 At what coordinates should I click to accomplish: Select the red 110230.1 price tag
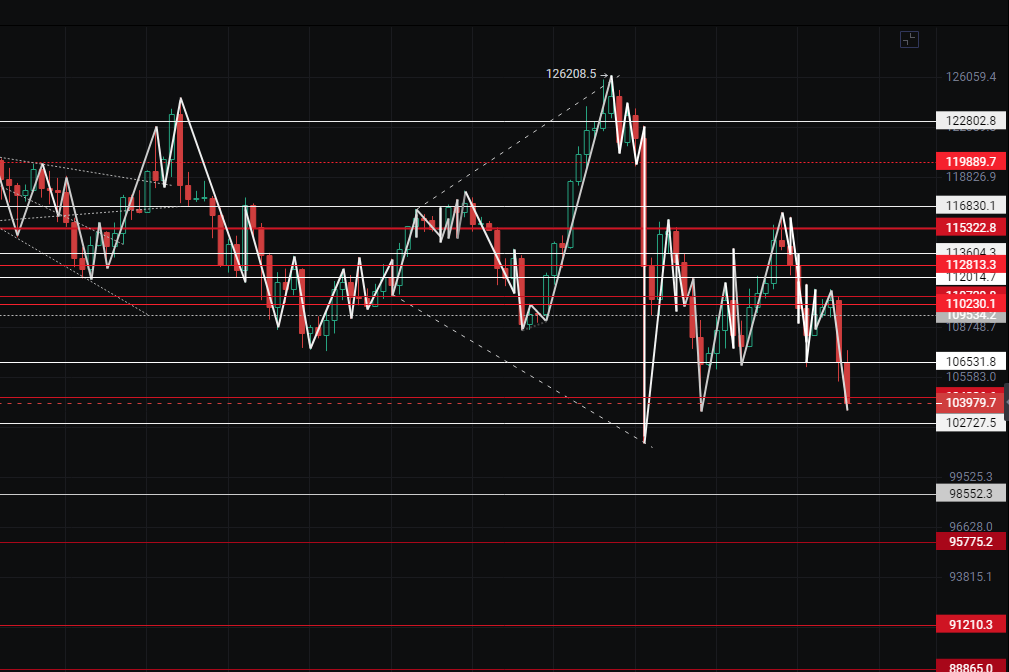coord(970,303)
